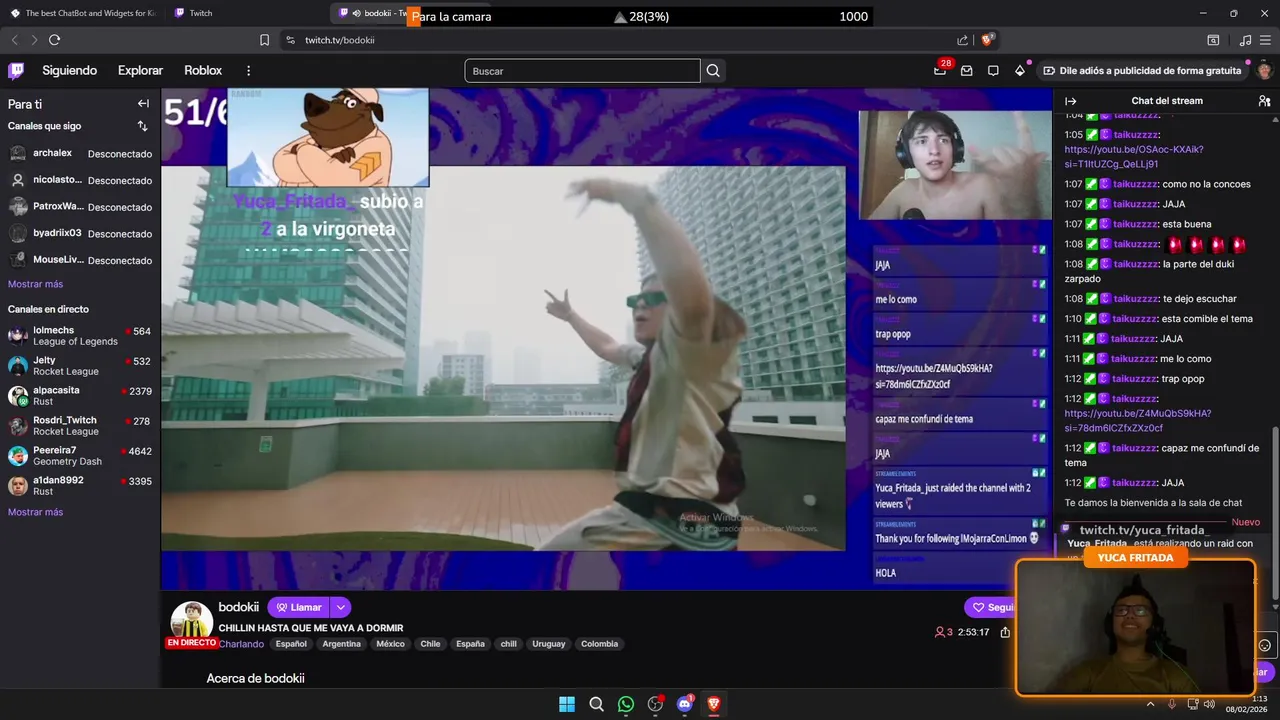Collapse the stream chat panel
Viewport: 1280px width, 720px height.
point(1070,101)
